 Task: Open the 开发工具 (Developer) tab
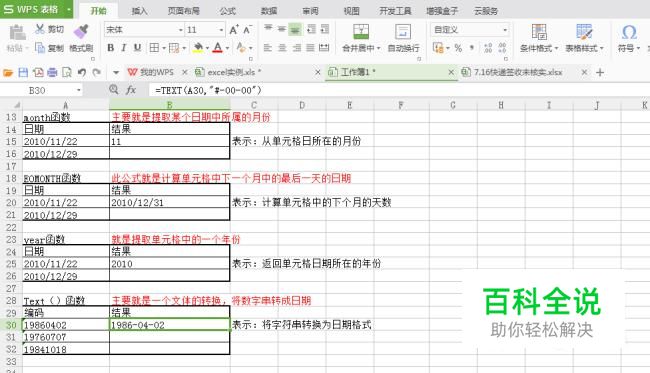pos(395,11)
